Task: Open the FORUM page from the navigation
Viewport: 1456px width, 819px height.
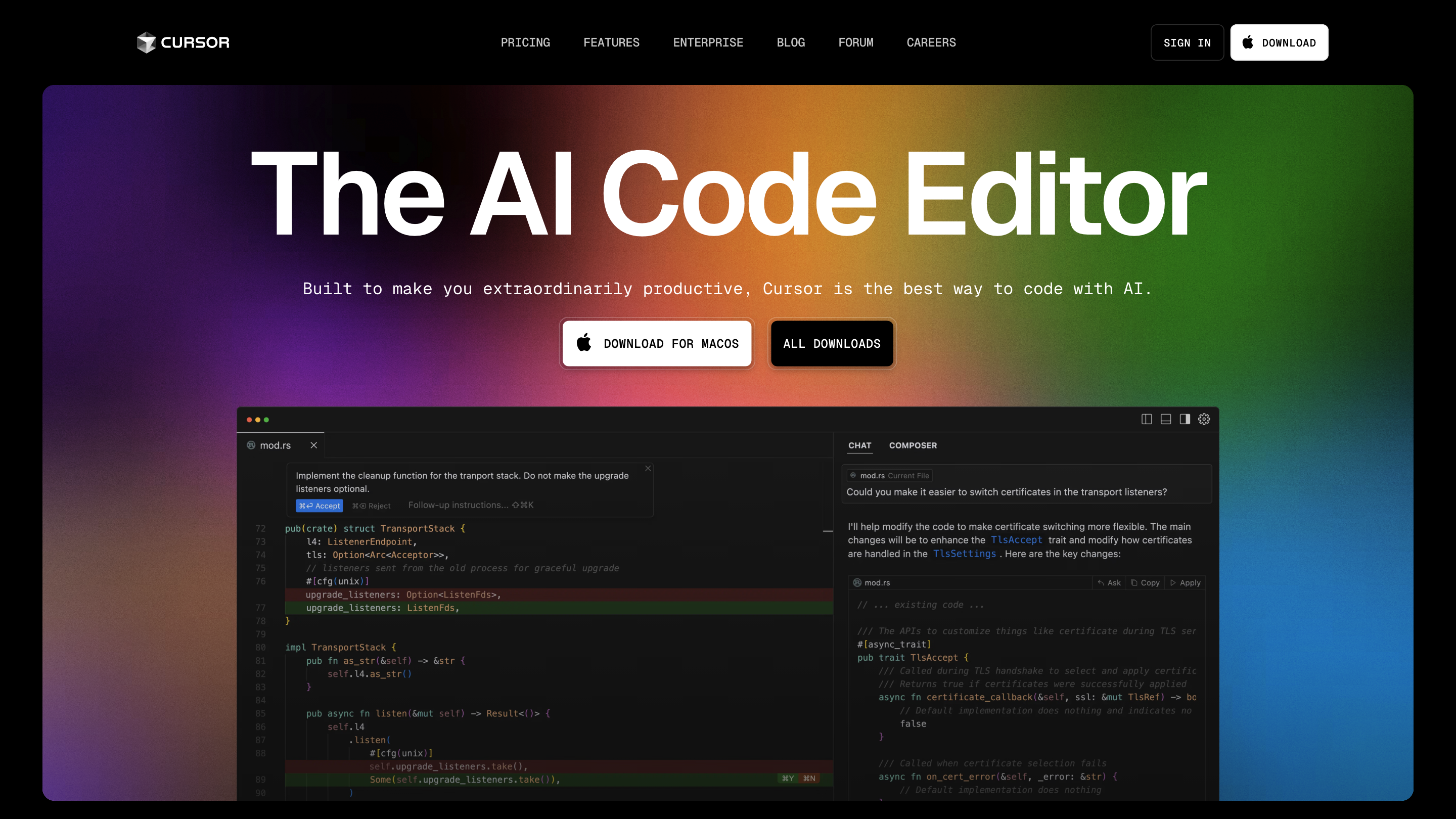Action: (856, 42)
